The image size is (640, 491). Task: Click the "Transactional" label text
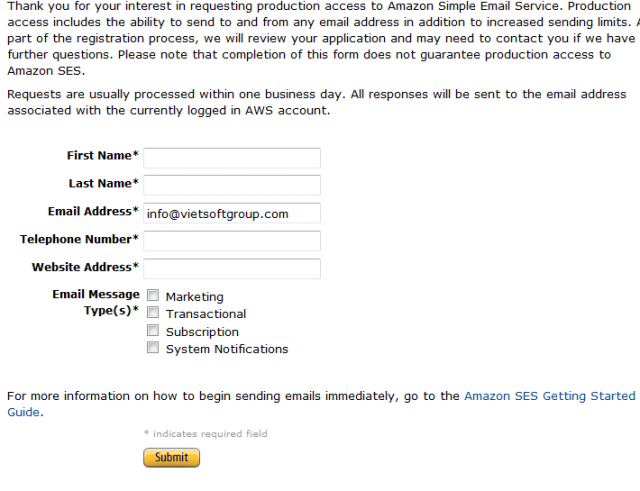coord(206,314)
